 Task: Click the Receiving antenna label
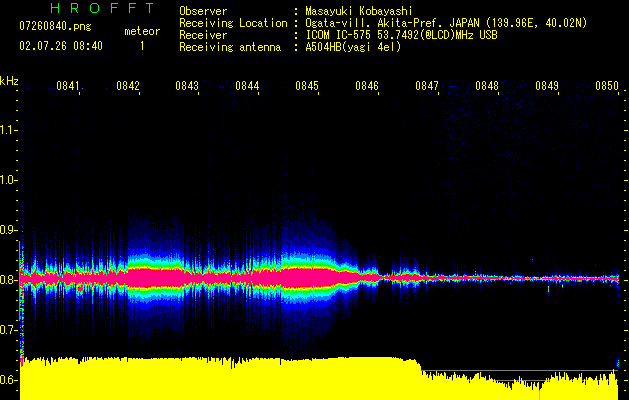(x=230, y=47)
